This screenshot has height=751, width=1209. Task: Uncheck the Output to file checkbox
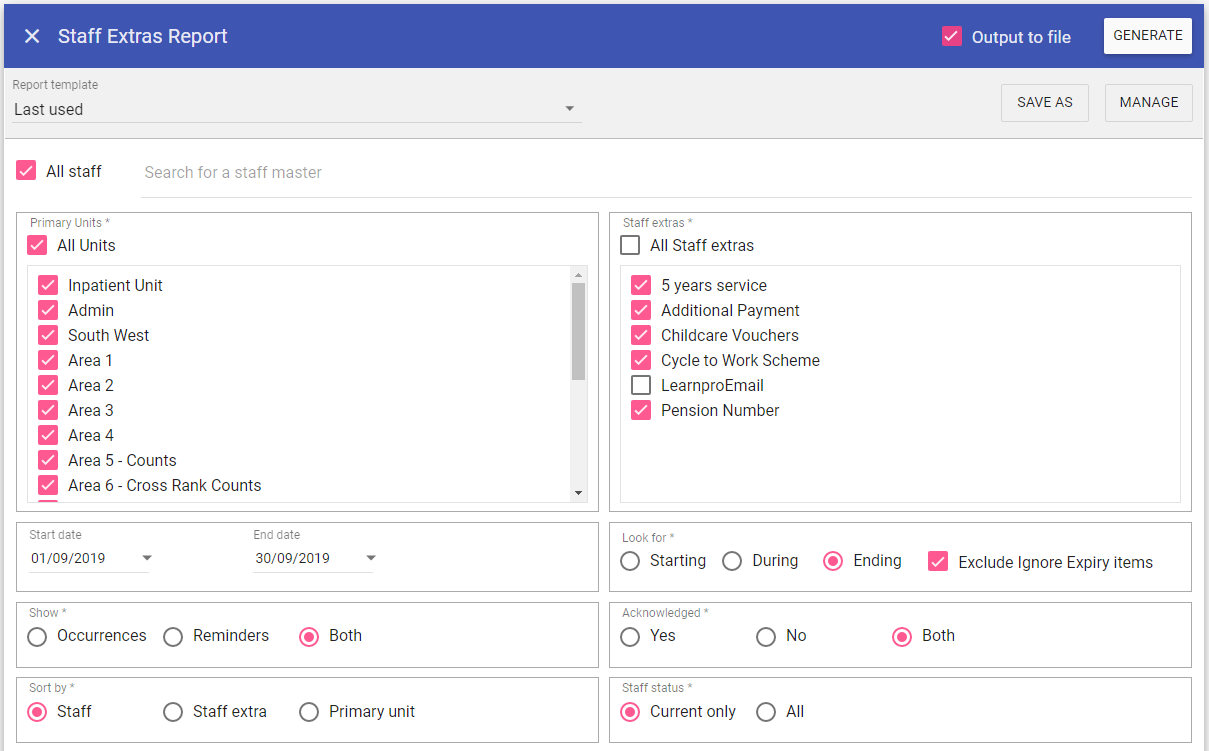pyautogui.click(x=951, y=37)
